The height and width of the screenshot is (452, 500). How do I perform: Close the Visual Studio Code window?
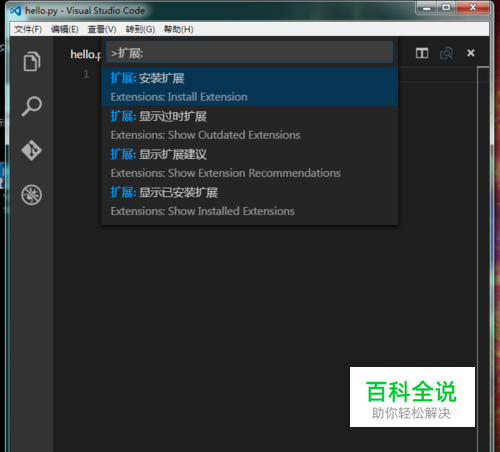pyautogui.click(x=473, y=7)
